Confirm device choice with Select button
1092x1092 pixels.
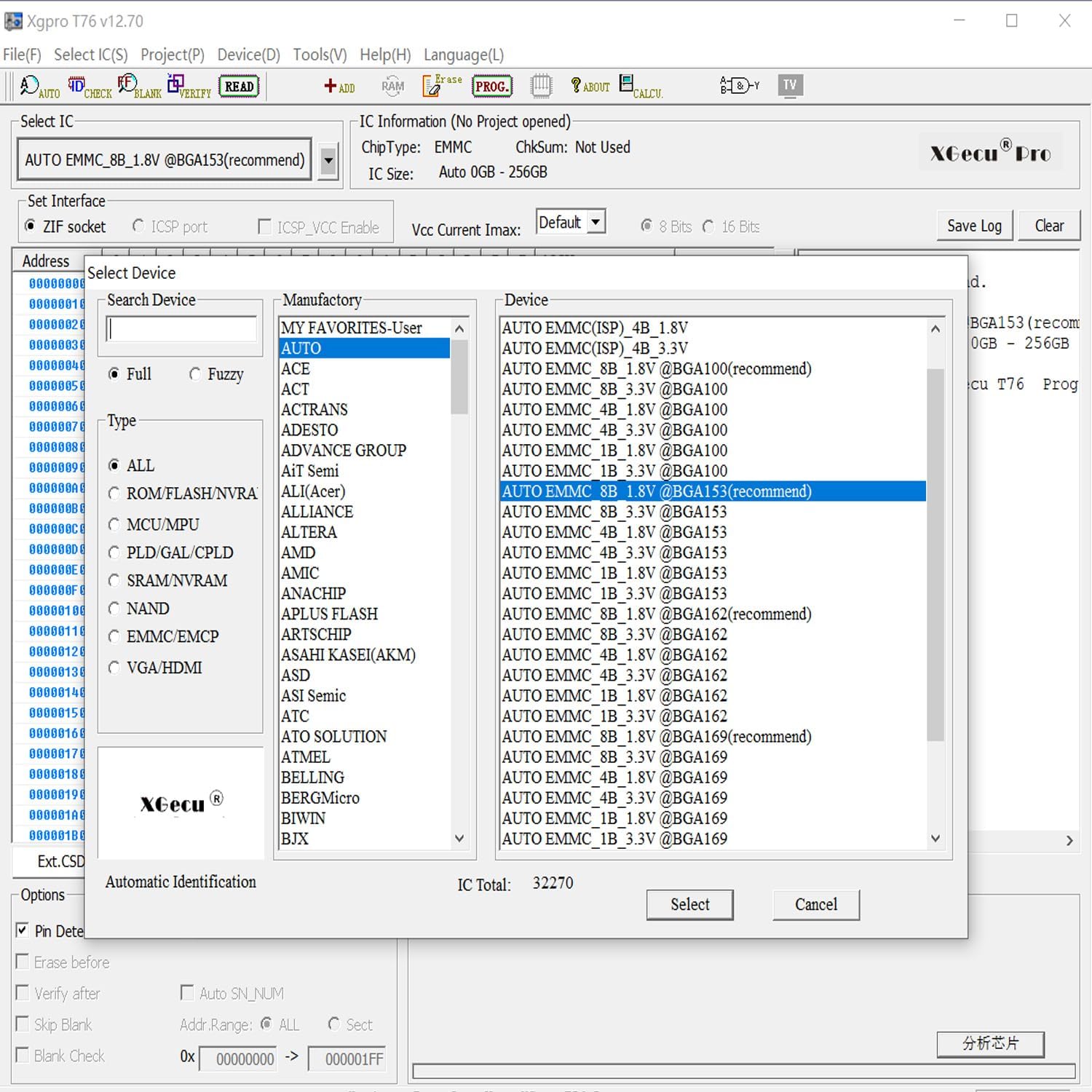(x=689, y=904)
